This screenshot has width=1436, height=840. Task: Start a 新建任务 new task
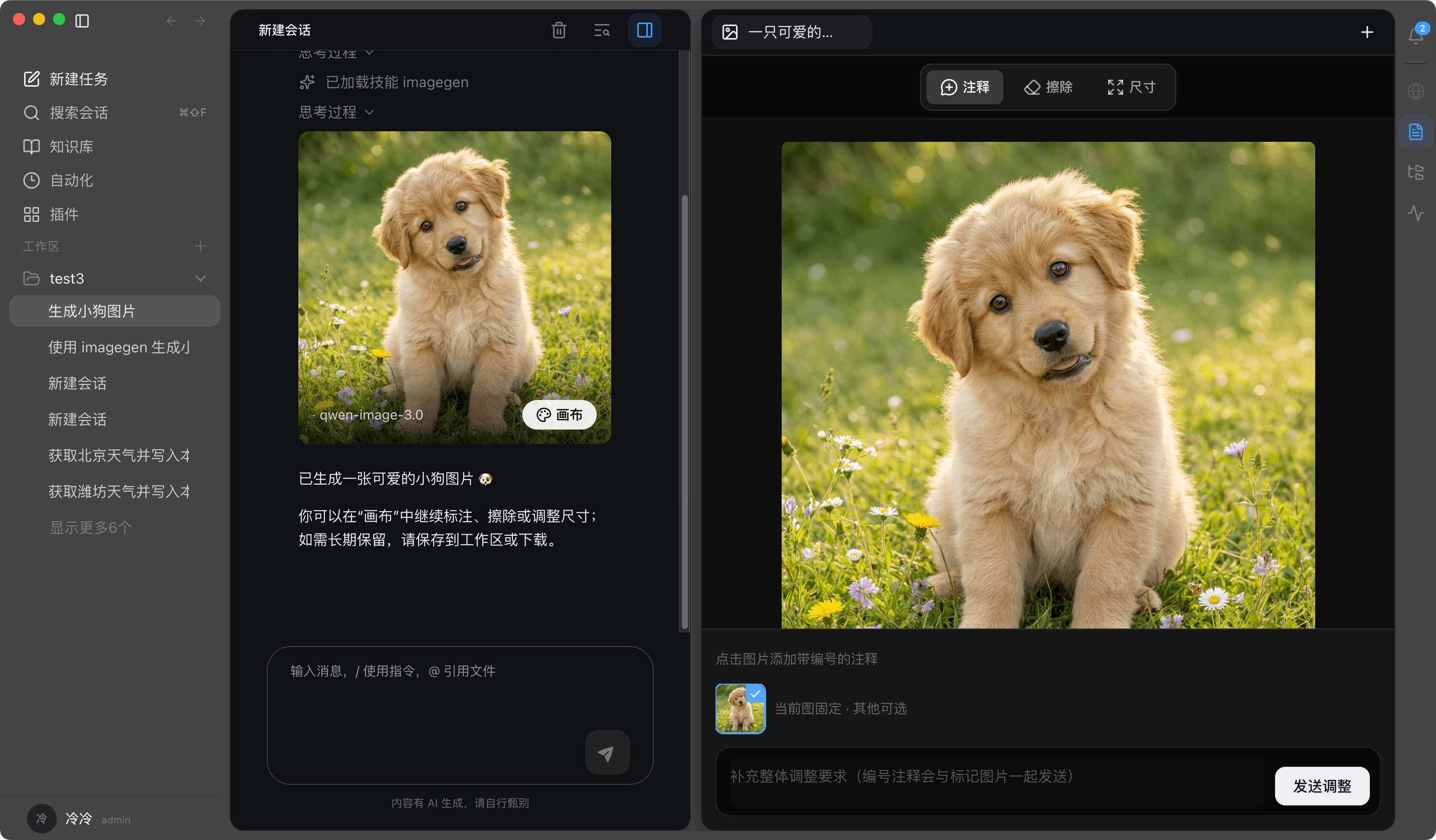pyautogui.click(x=114, y=79)
